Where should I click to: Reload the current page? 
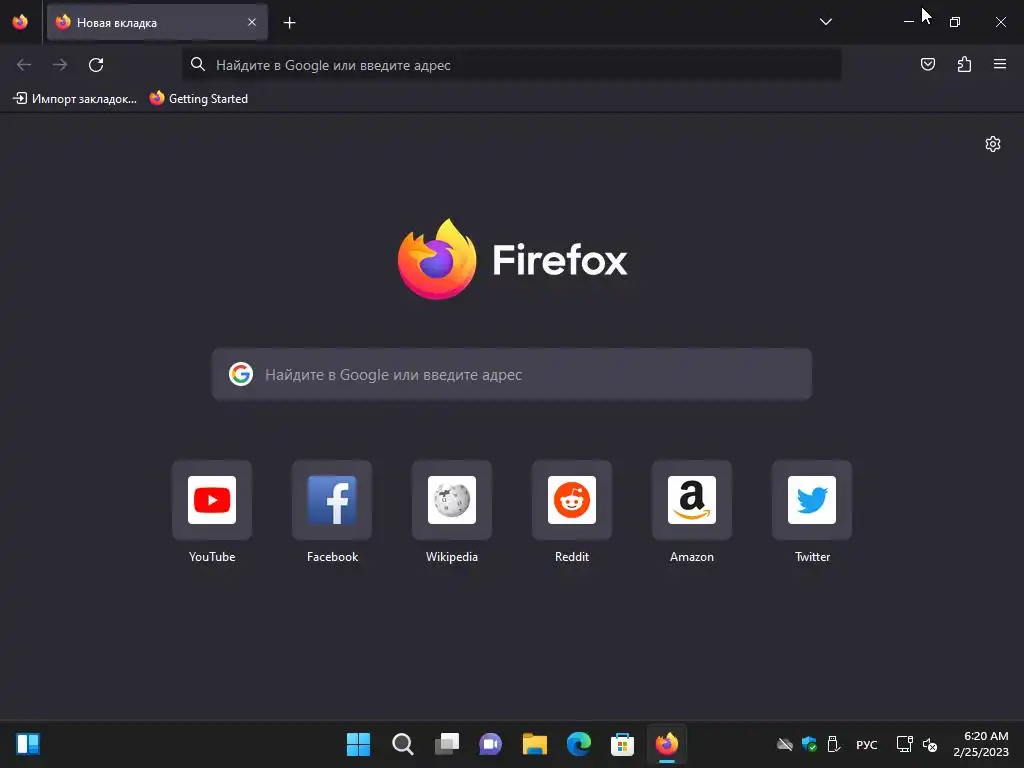96,65
